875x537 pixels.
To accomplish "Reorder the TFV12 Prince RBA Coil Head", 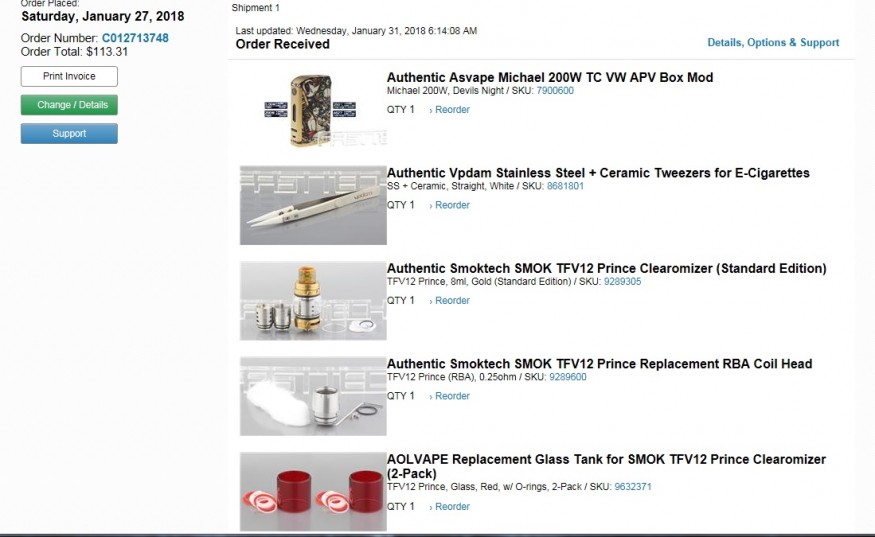I will pyautogui.click(x=452, y=396).
